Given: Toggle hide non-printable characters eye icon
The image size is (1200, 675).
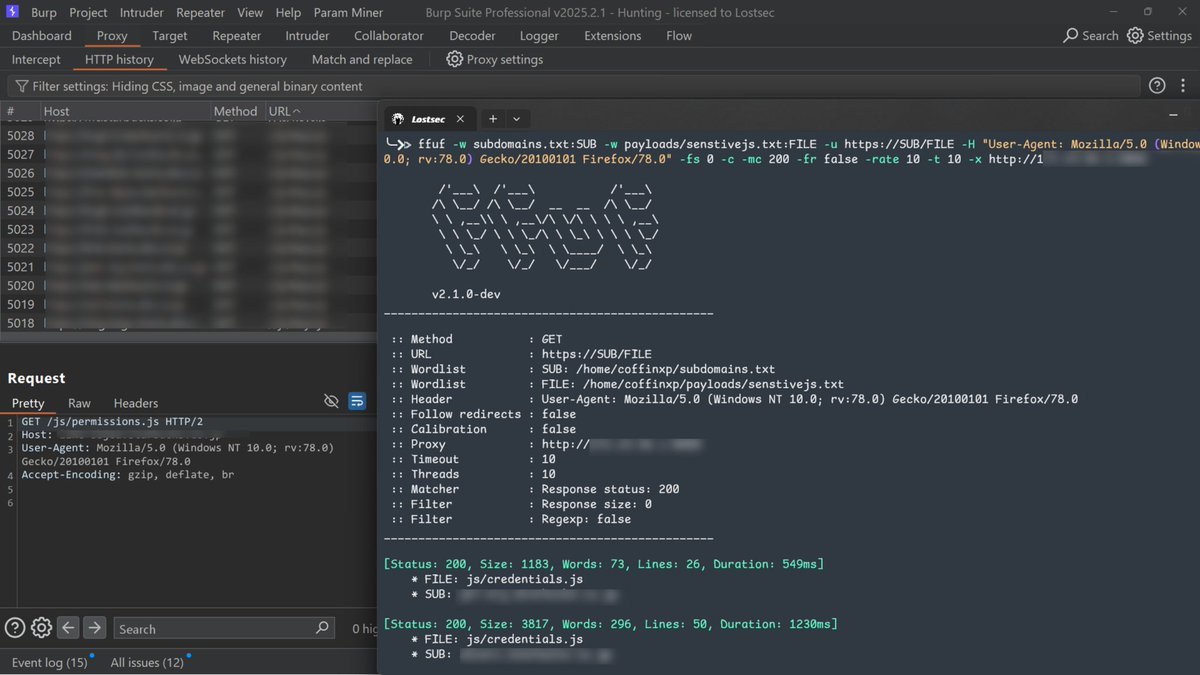Looking at the screenshot, I should 332,401.
